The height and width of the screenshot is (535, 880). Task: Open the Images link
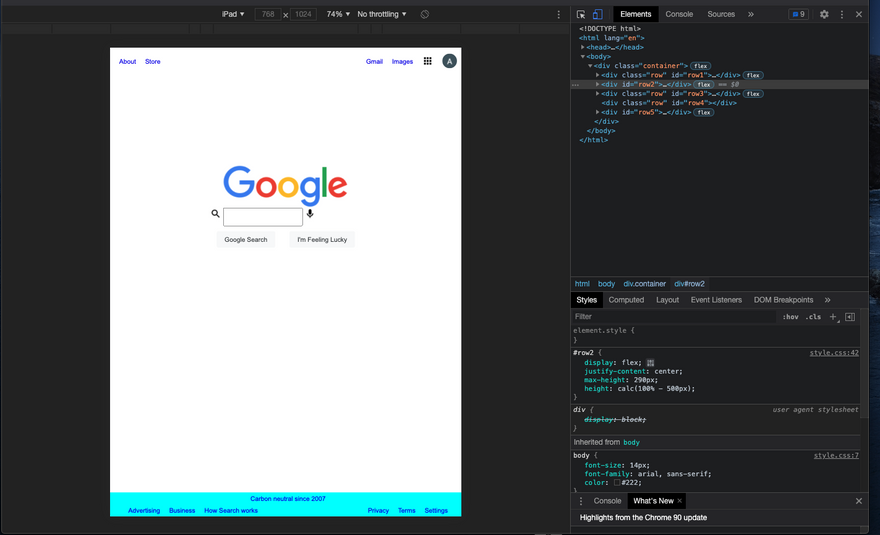tap(402, 62)
